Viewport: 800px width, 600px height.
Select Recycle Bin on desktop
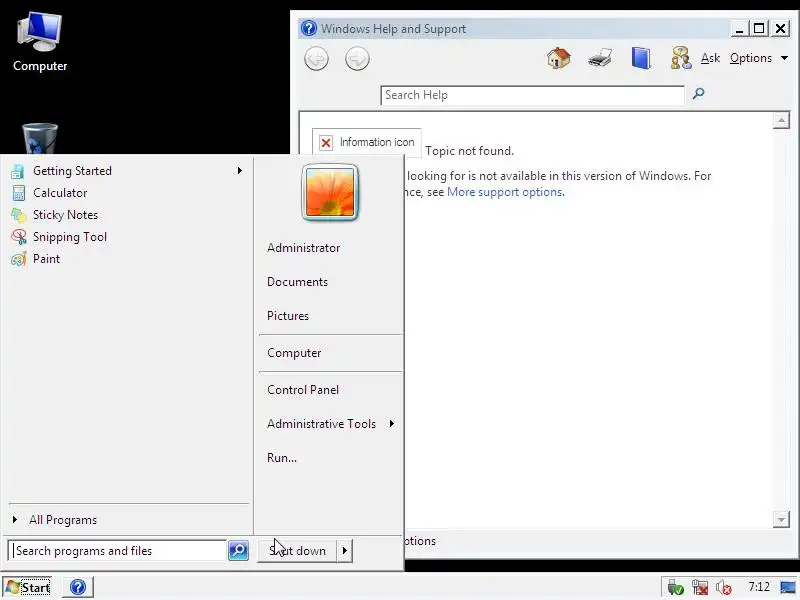[x=40, y=138]
